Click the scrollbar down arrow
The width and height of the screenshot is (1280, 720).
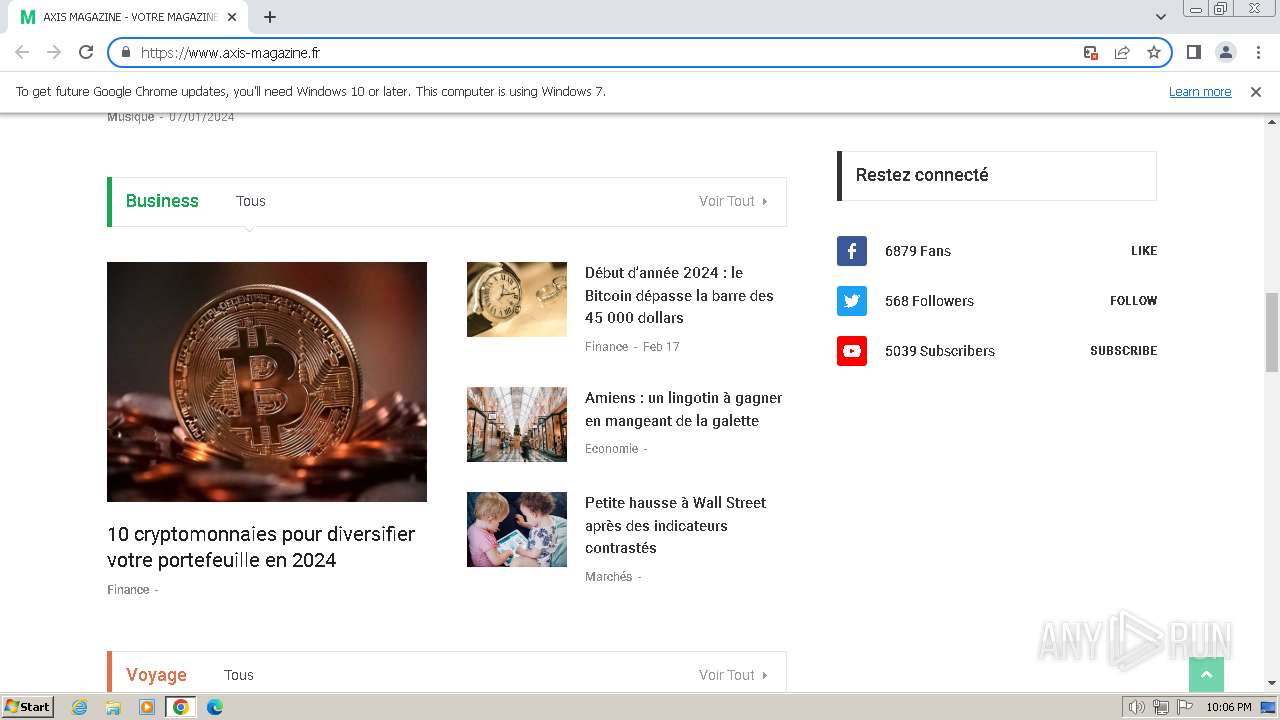tap(1272, 684)
